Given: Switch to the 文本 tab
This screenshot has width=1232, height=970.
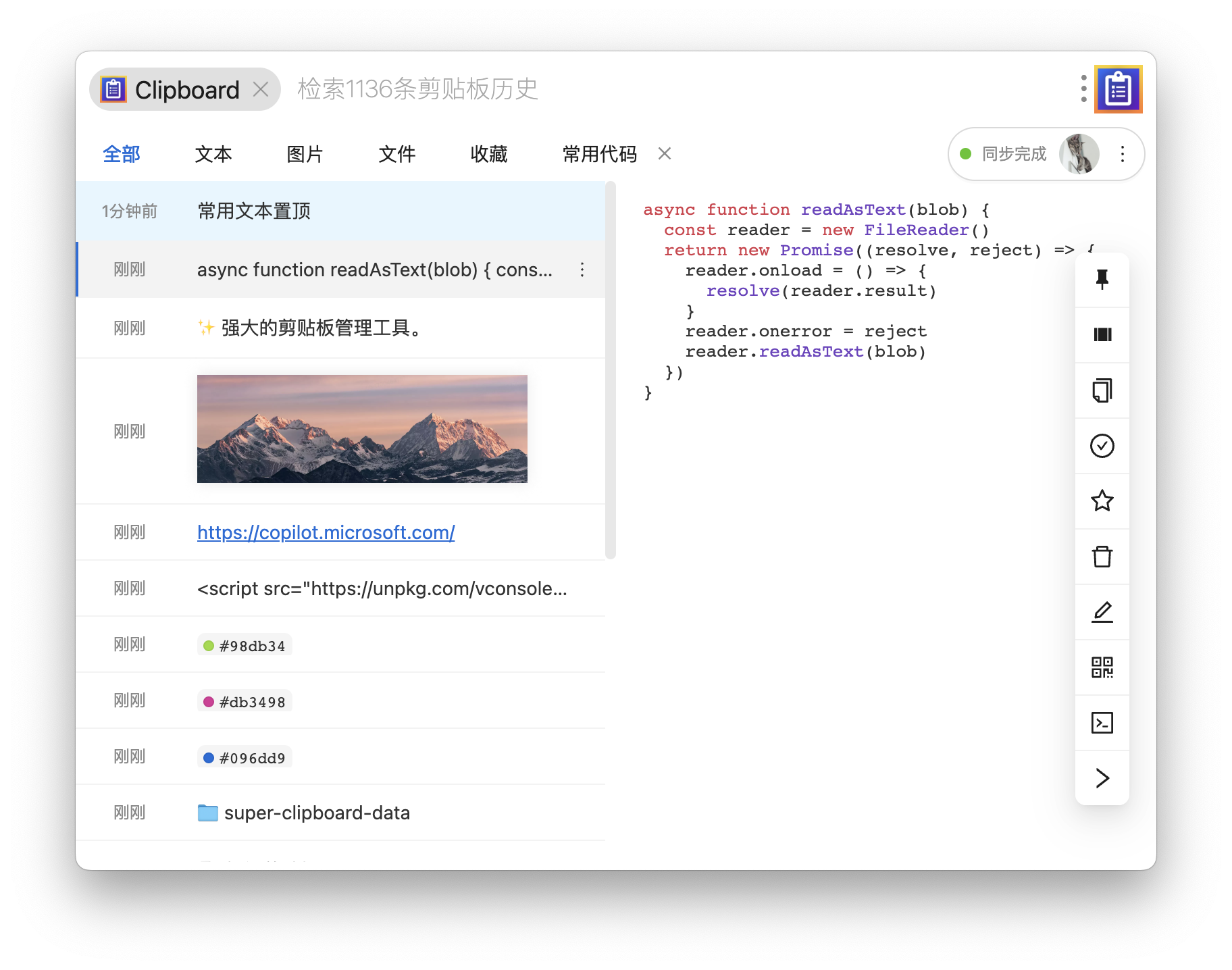Looking at the screenshot, I should [213, 154].
